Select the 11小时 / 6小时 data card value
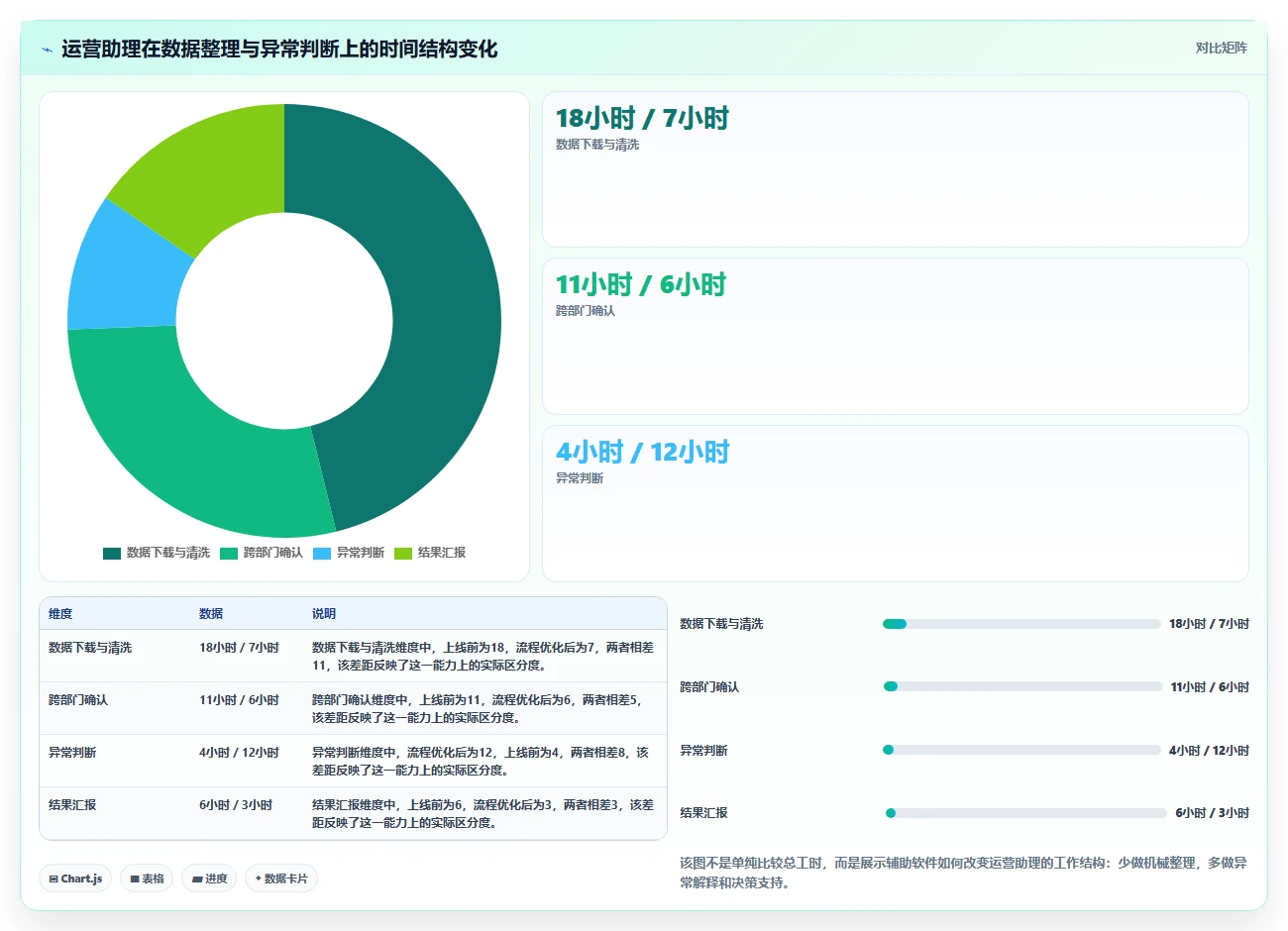The image size is (1288, 931). 641,284
